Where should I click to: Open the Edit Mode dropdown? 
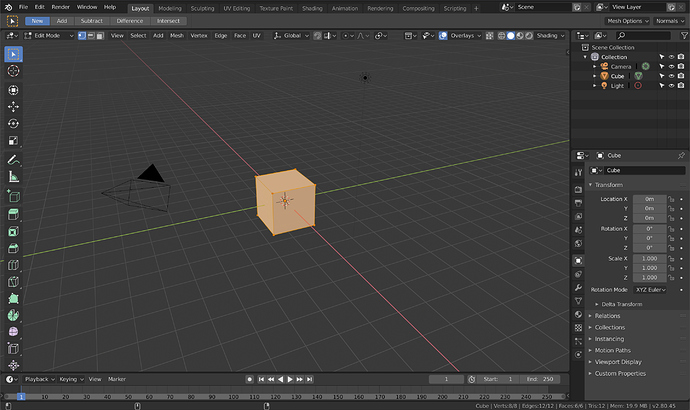[x=48, y=36]
